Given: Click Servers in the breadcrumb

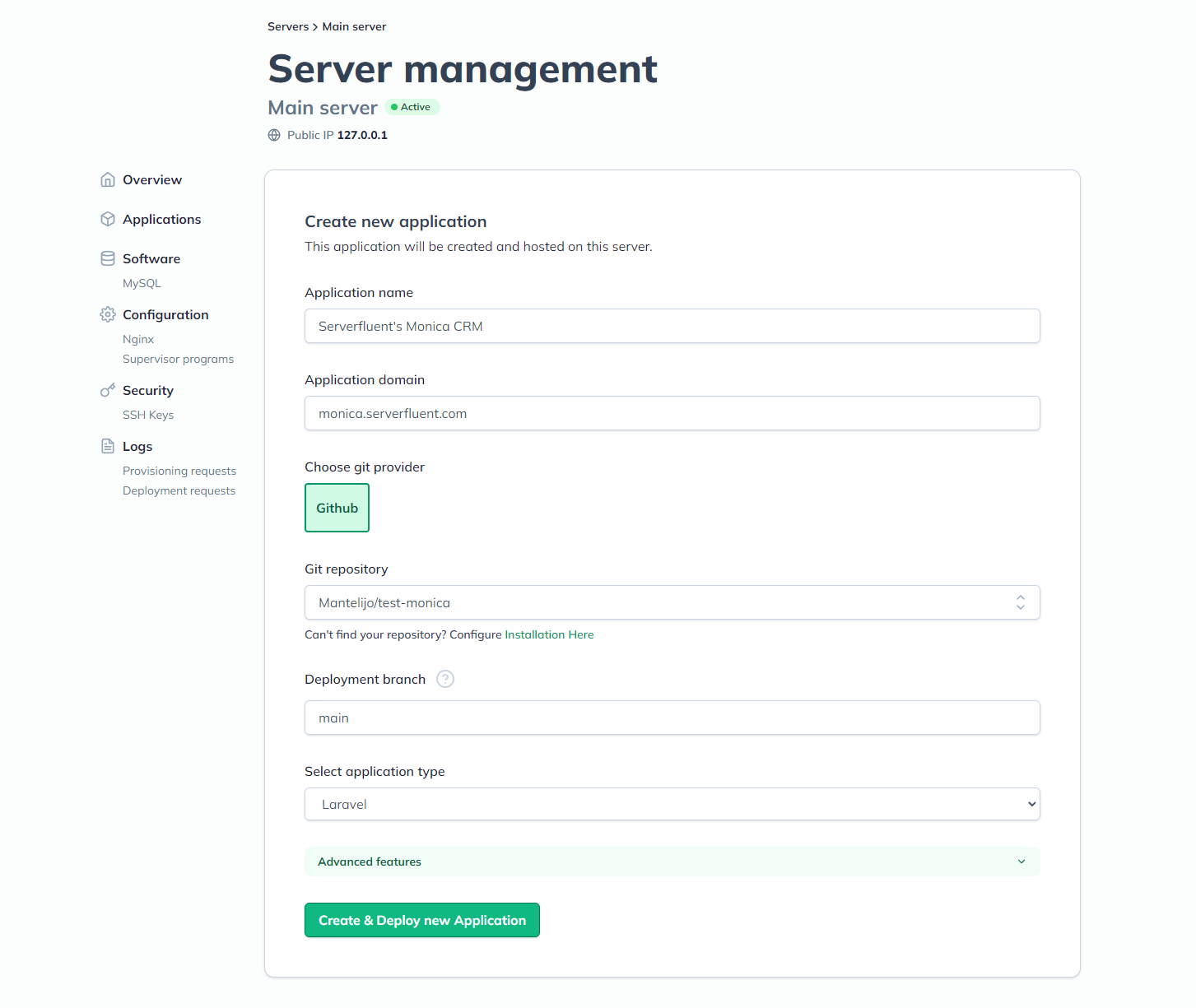Looking at the screenshot, I should pyautogui.click(x=288, y=26).
